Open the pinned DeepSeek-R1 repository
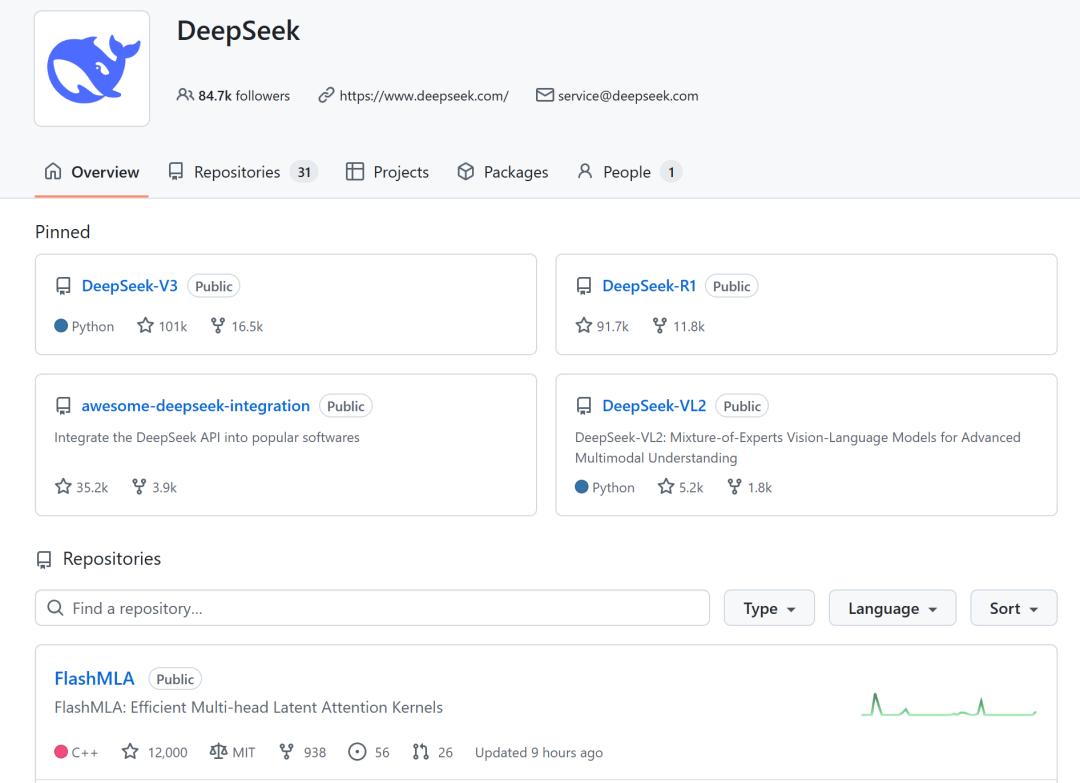The width and height of the screenshot is (1080, 783). click(648, 286)
